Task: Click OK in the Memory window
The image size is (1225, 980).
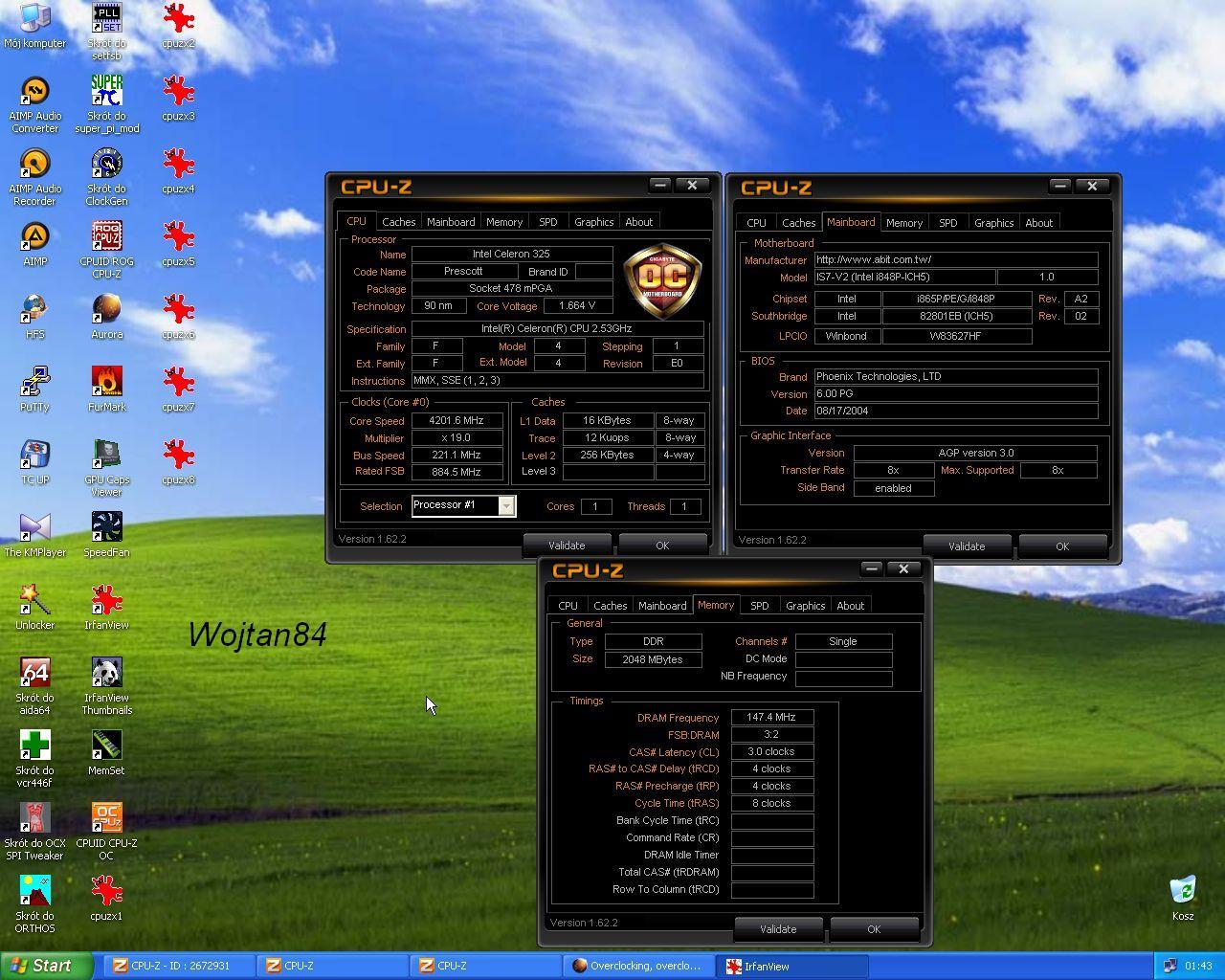Action: click(874, 928)
